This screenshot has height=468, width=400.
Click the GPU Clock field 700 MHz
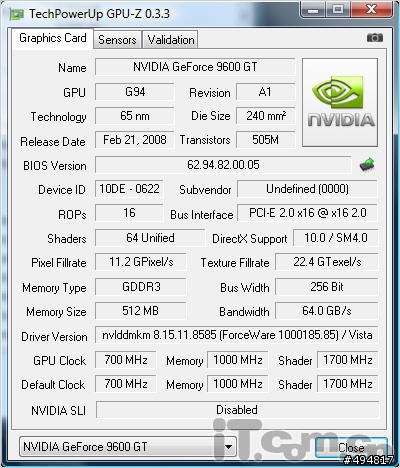[126, 360]
